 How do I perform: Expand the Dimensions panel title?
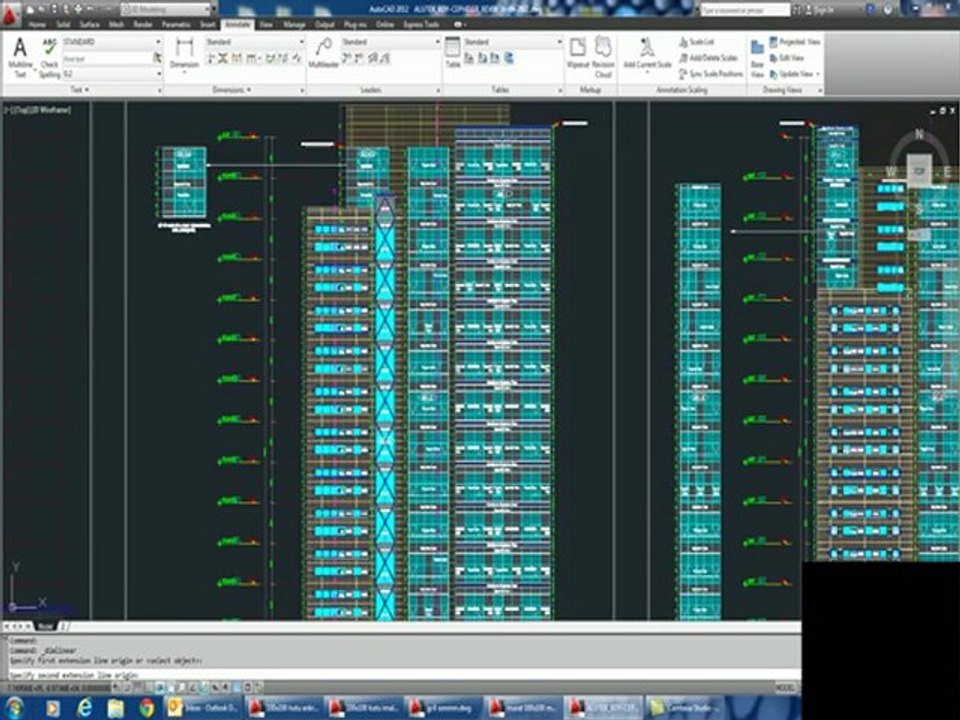click(231, 90)
